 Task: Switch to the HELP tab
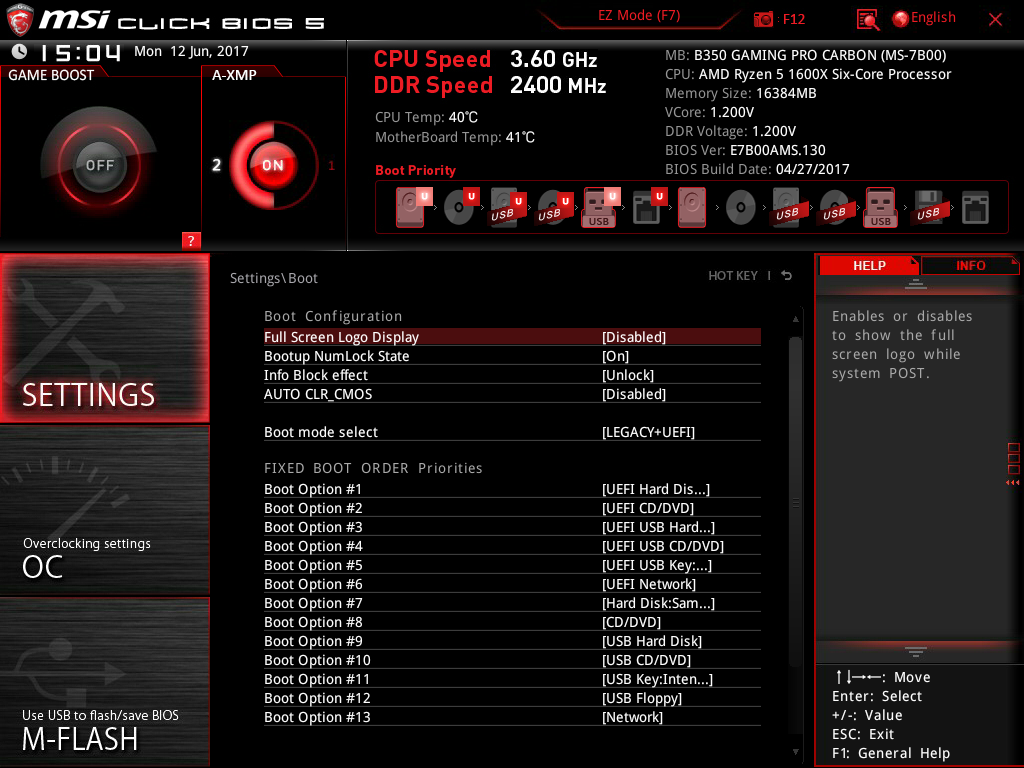tap(869, 266)
